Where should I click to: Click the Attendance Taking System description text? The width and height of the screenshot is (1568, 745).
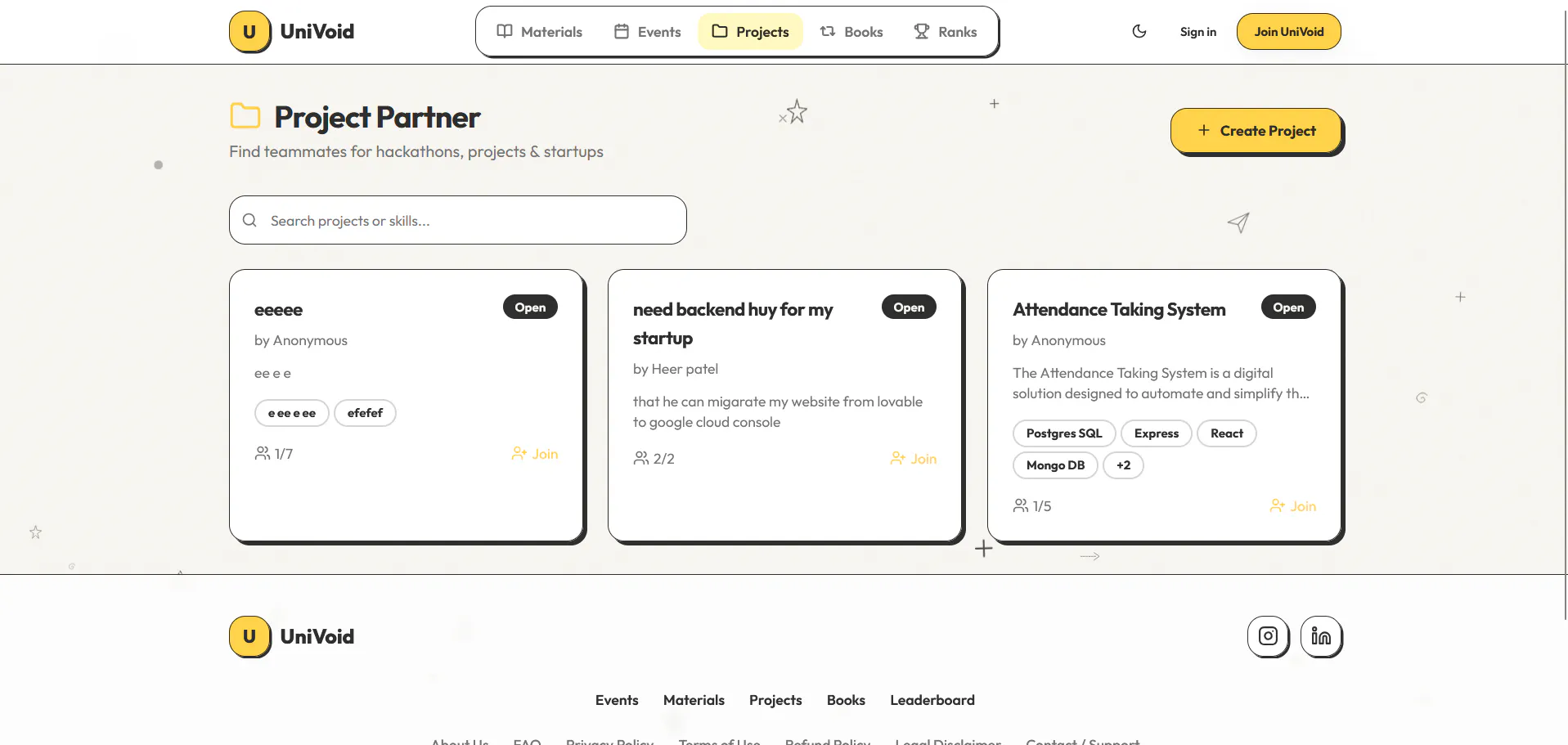(1161, 383)
